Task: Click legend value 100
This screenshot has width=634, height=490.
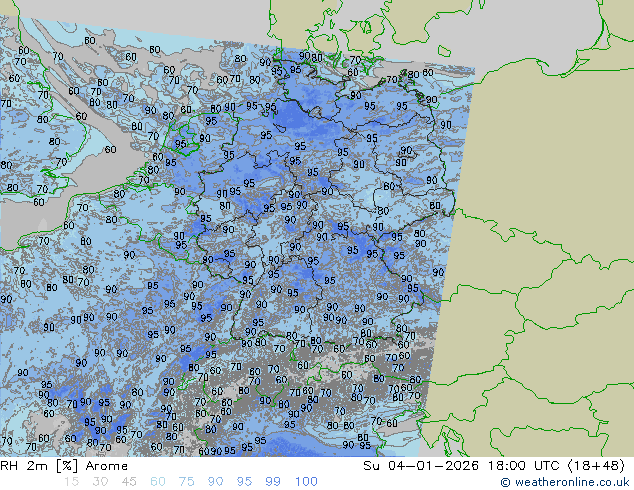Action: [x=306, y=482]
